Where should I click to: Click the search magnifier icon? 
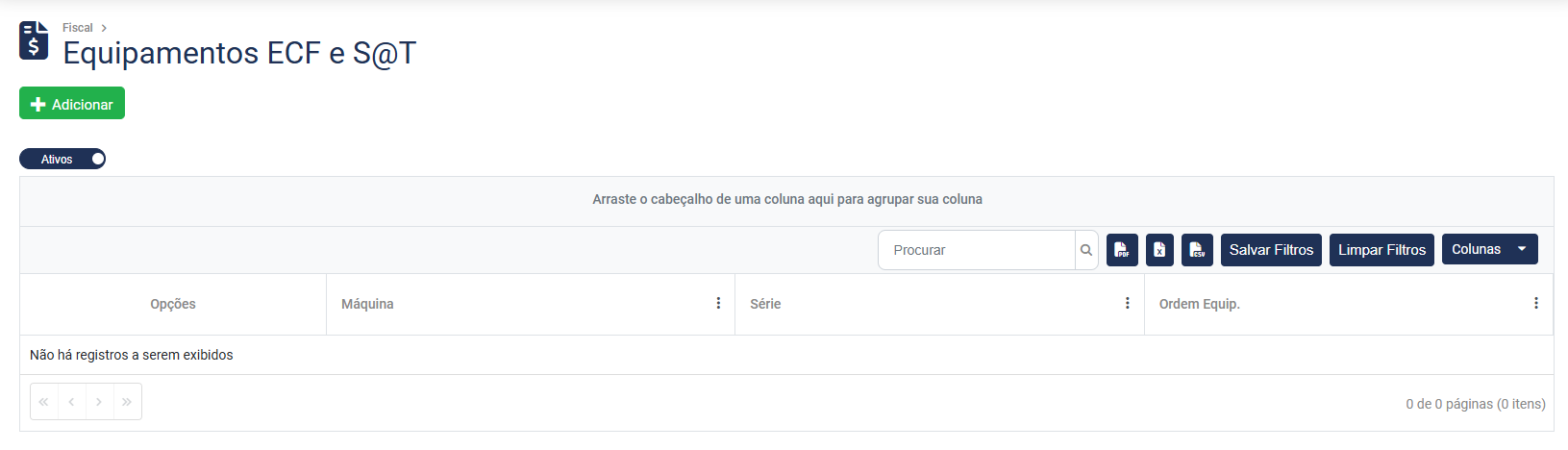coord(1086,250)
